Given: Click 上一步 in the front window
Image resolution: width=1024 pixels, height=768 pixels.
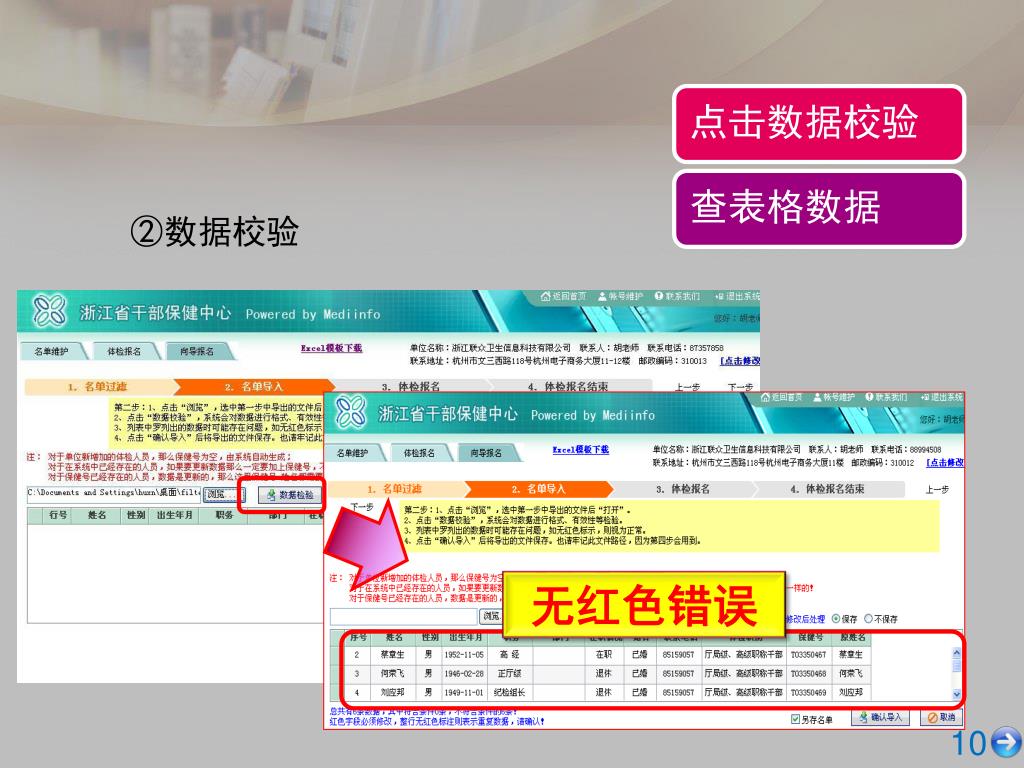Looking at the screenshot, I should (937, 489).
